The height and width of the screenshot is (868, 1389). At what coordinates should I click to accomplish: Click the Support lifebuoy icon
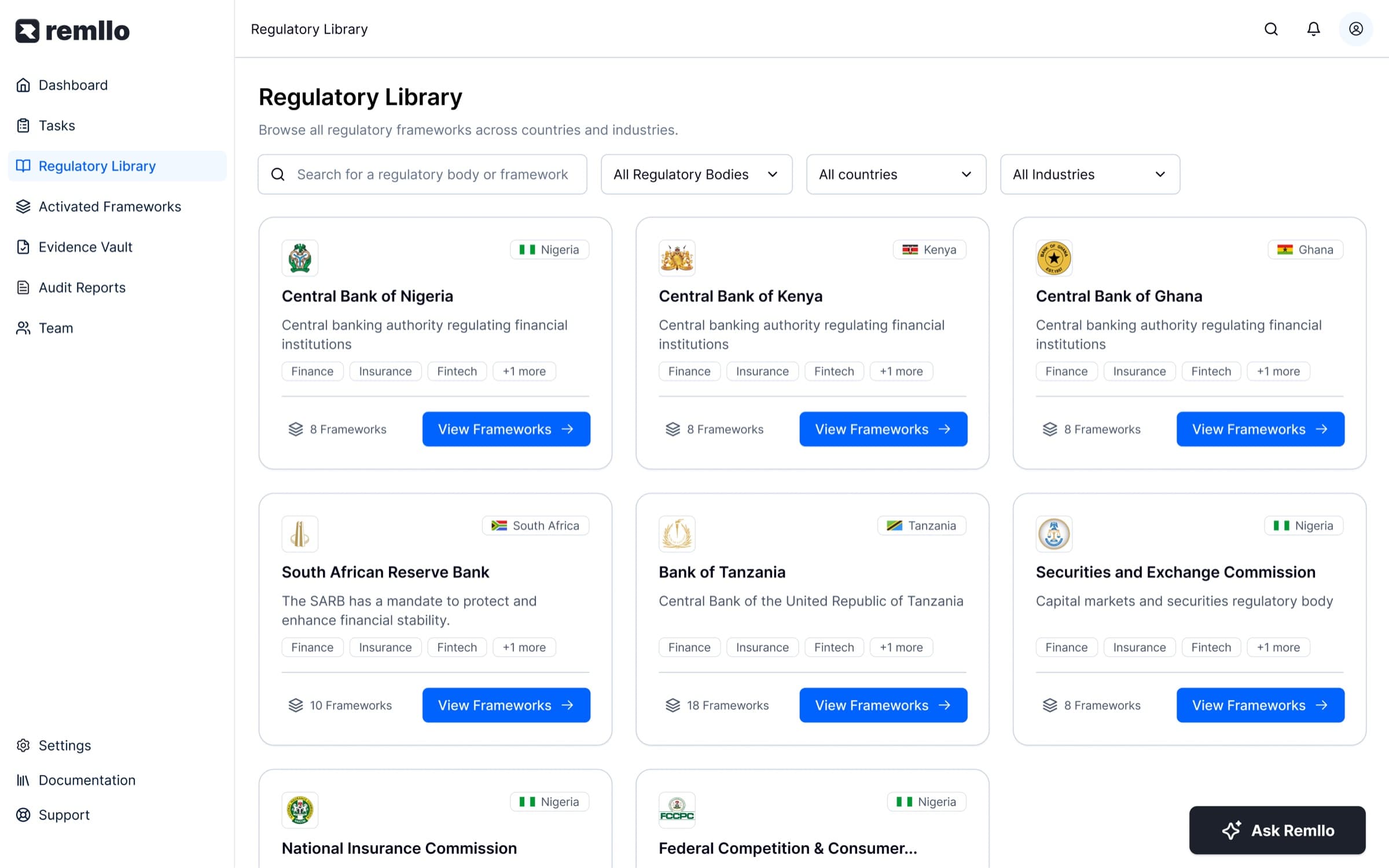click(x=23, y=815)
